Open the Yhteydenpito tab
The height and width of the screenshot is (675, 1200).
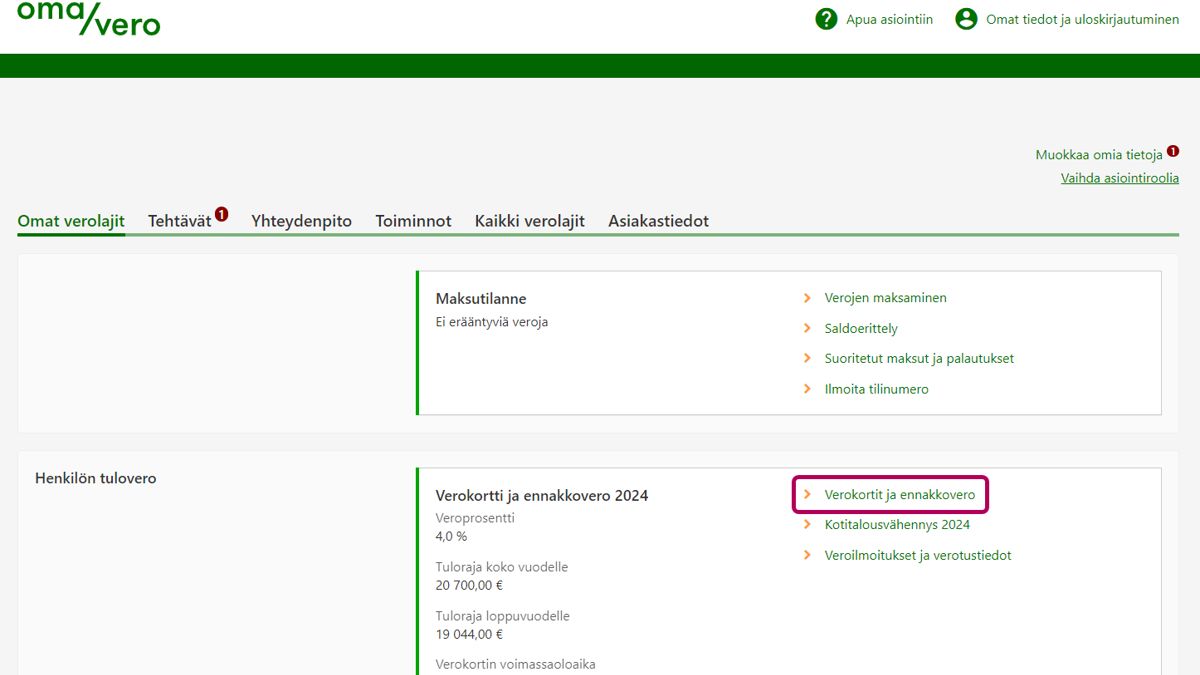coord(301,221)
